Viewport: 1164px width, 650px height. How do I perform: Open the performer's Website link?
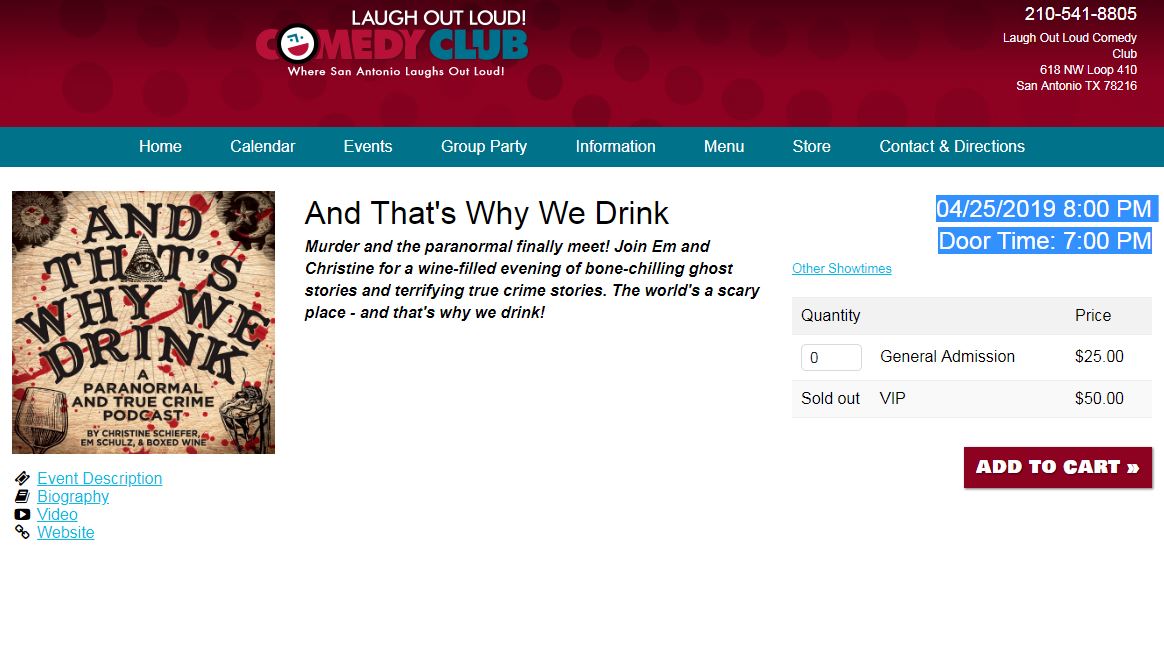65,532
